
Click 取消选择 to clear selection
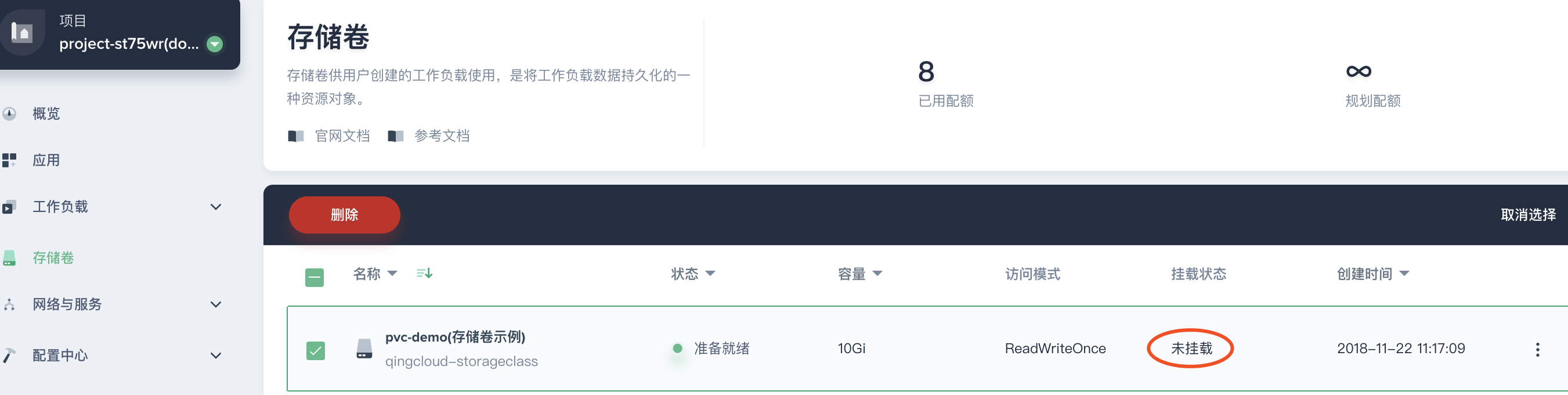tap(1527, 214)
